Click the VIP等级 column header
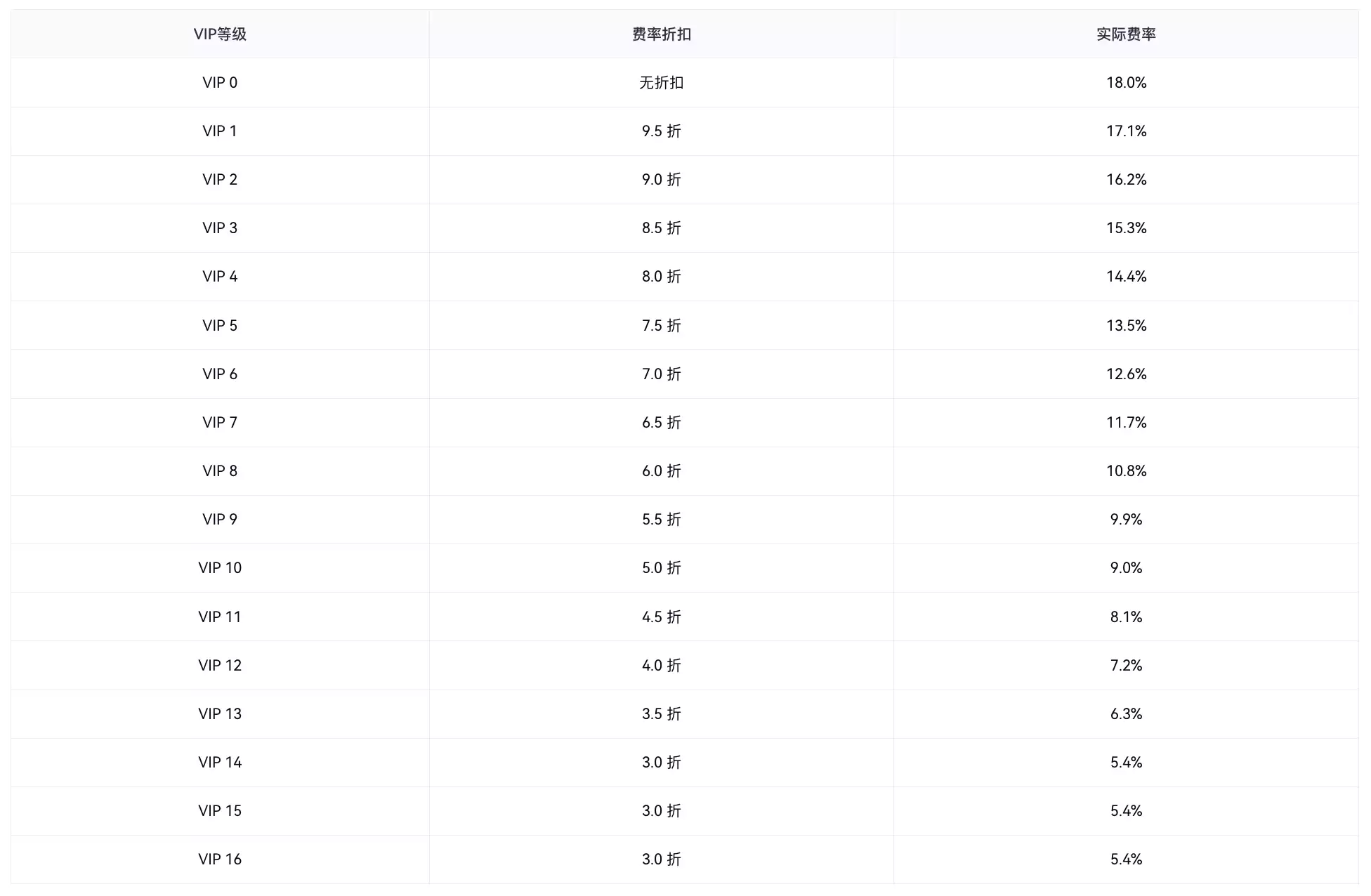The height and width of the screenshot is (896, 1371). tap(220, 34)
